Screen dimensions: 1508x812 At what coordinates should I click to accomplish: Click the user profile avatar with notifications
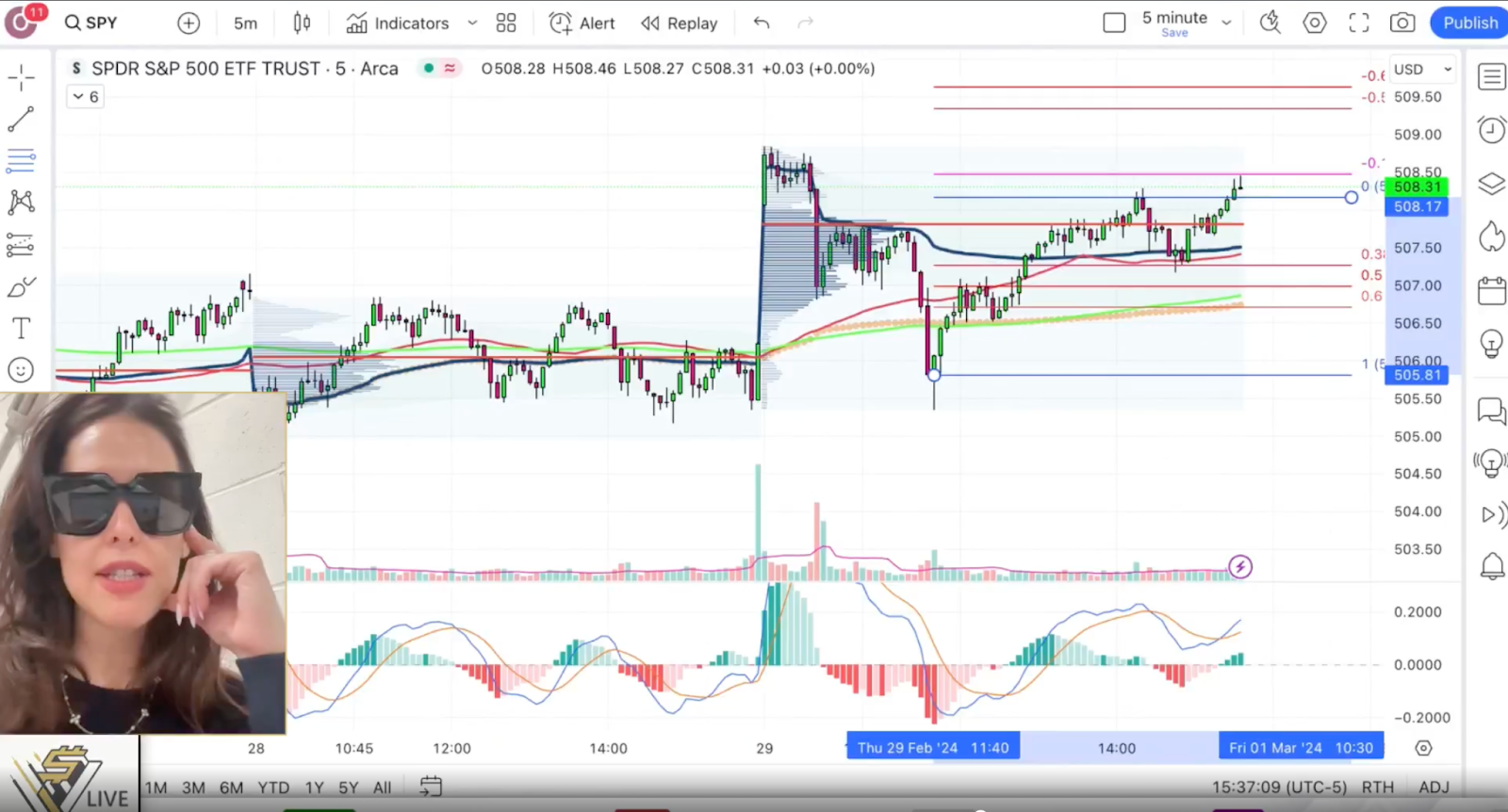[23, 21]
